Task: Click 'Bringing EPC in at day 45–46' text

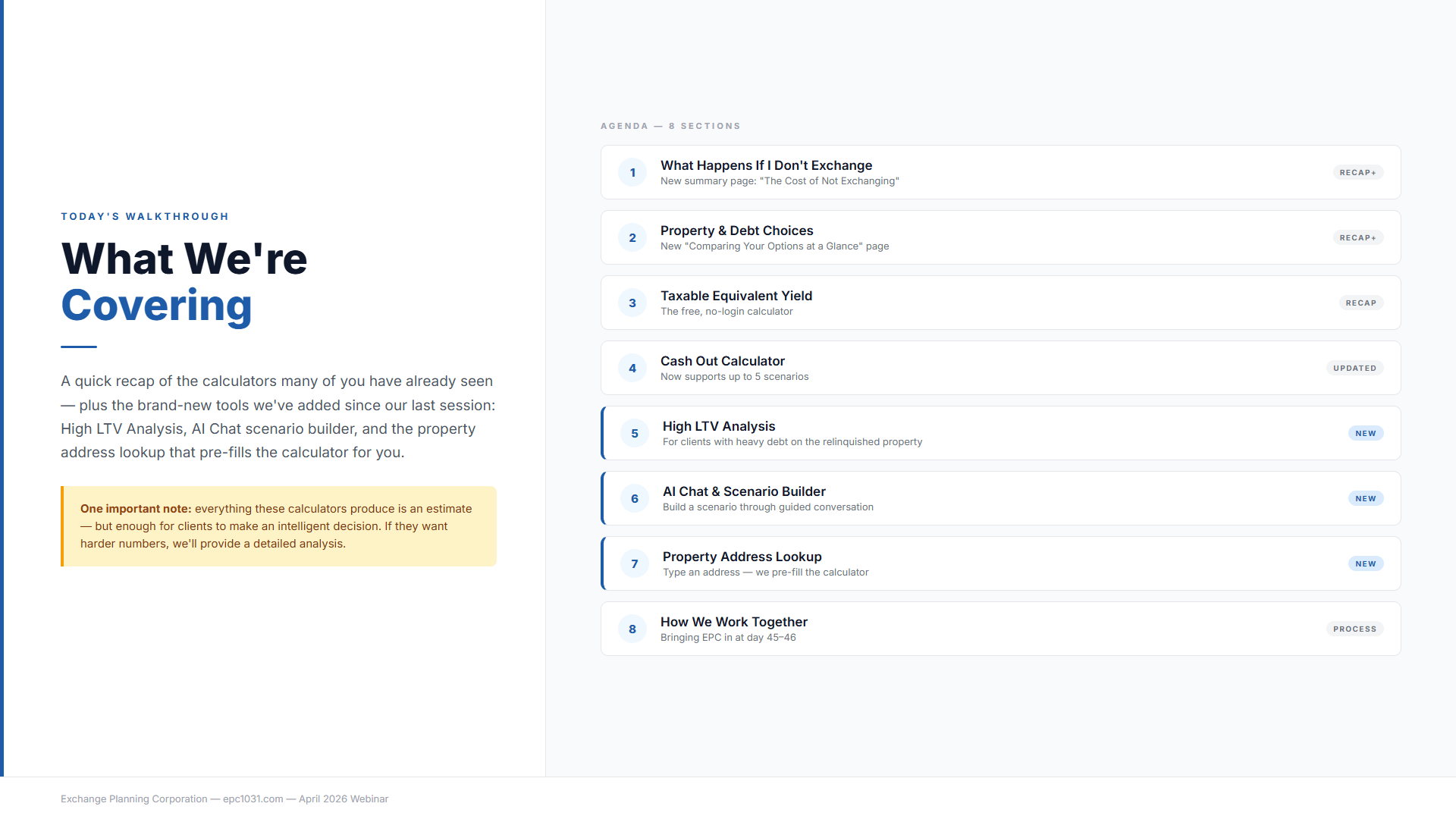Action: (728, 638)
